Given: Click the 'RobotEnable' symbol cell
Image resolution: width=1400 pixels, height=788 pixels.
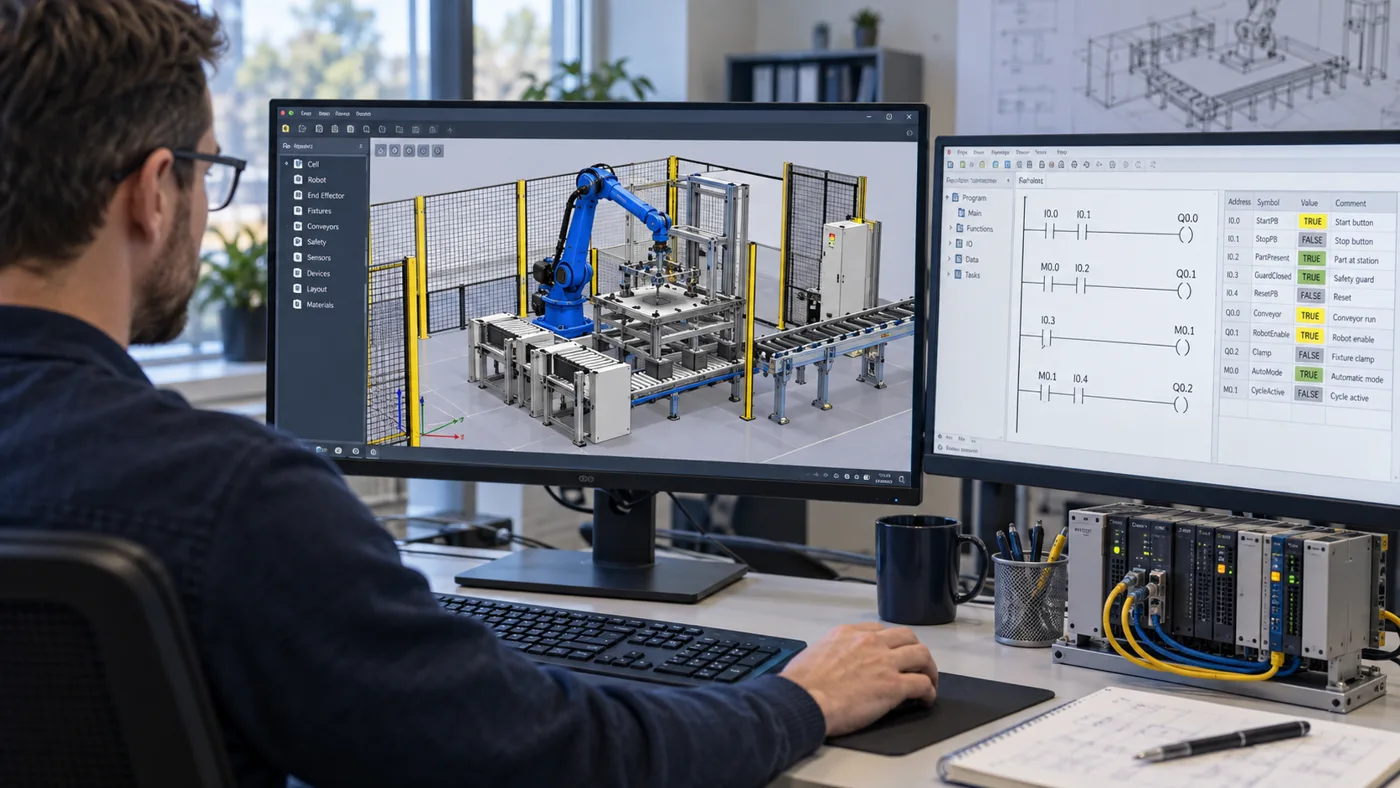Looking at the screenshot, I should pyautogui.click(x=1271, y=333).
